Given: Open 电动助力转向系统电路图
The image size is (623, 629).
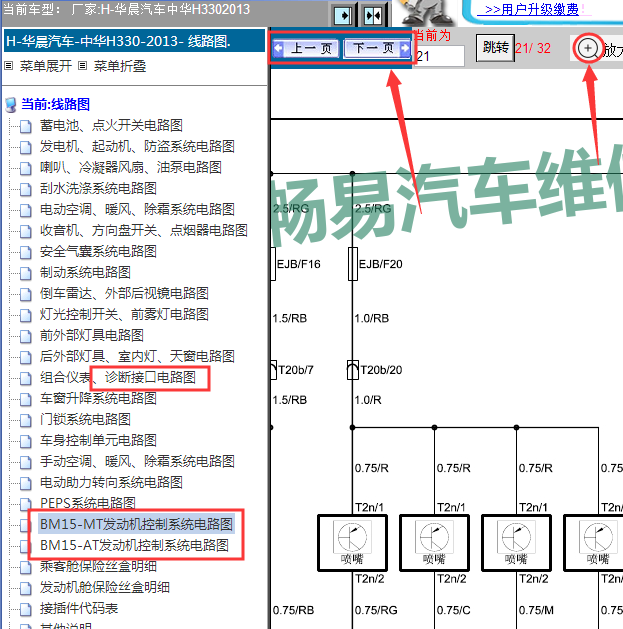Looking at the screenshot, I should tap(111, 482).
